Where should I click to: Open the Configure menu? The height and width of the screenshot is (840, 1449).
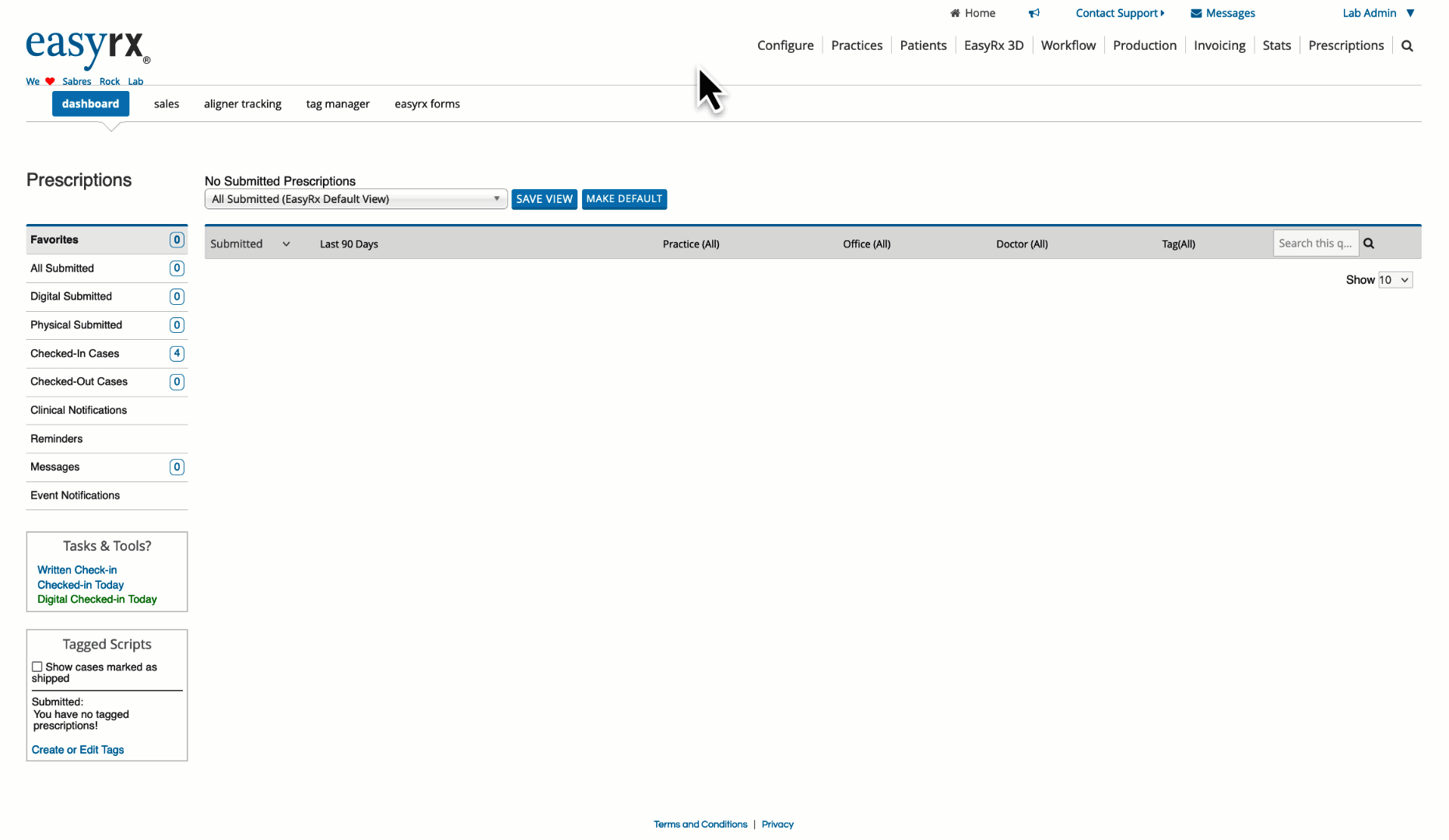point(785,46)
